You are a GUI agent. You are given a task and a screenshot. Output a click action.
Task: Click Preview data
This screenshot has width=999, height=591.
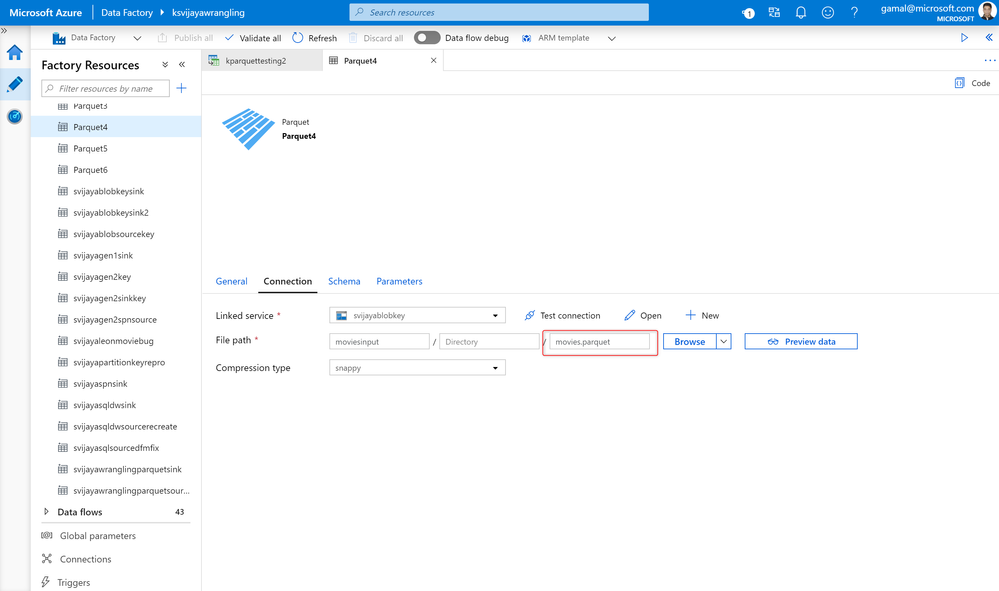pyautogui.click(x=801, y=341)
